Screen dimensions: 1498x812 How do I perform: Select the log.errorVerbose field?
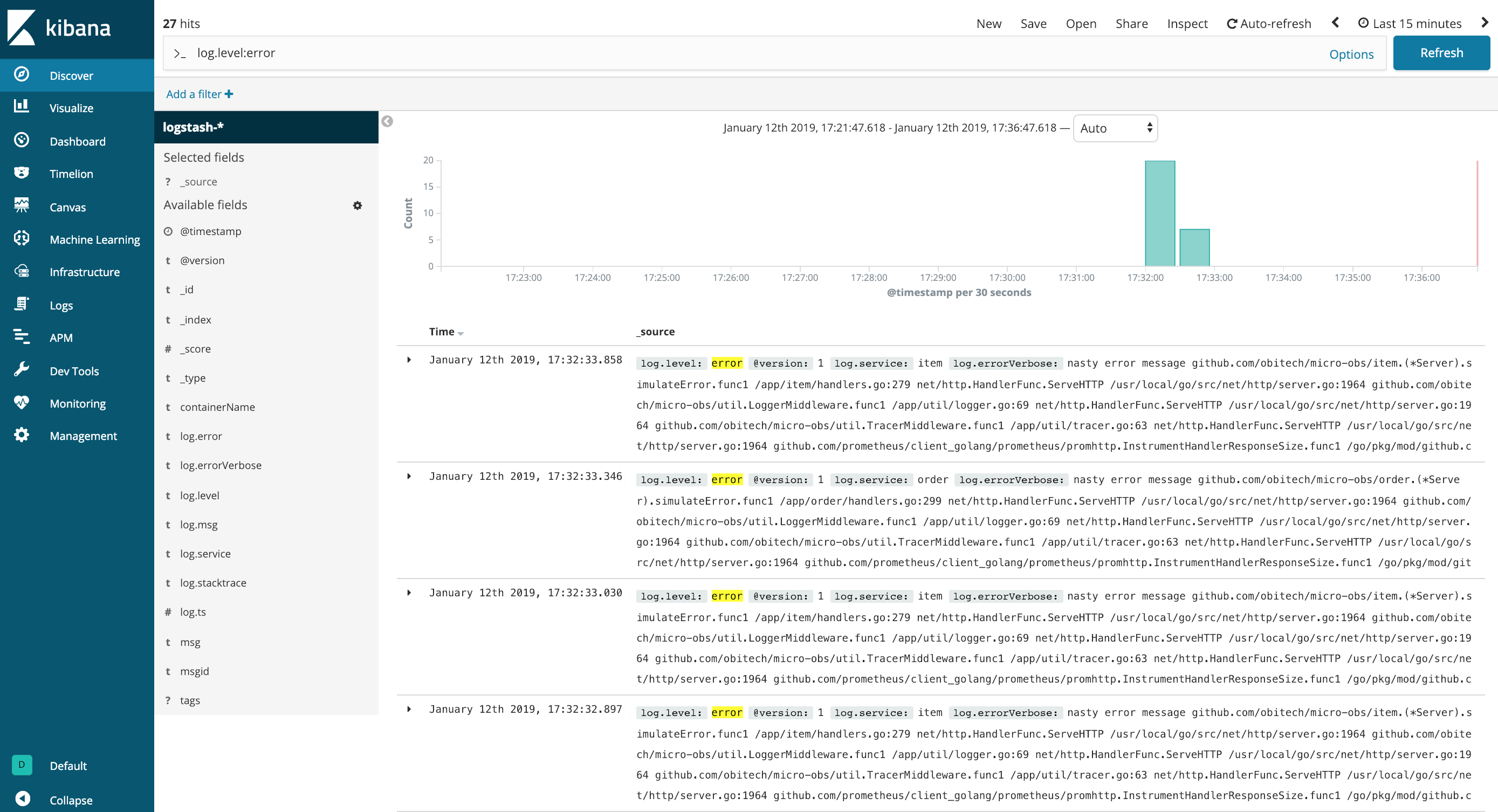pyautogui.click(x=221, y=465)
